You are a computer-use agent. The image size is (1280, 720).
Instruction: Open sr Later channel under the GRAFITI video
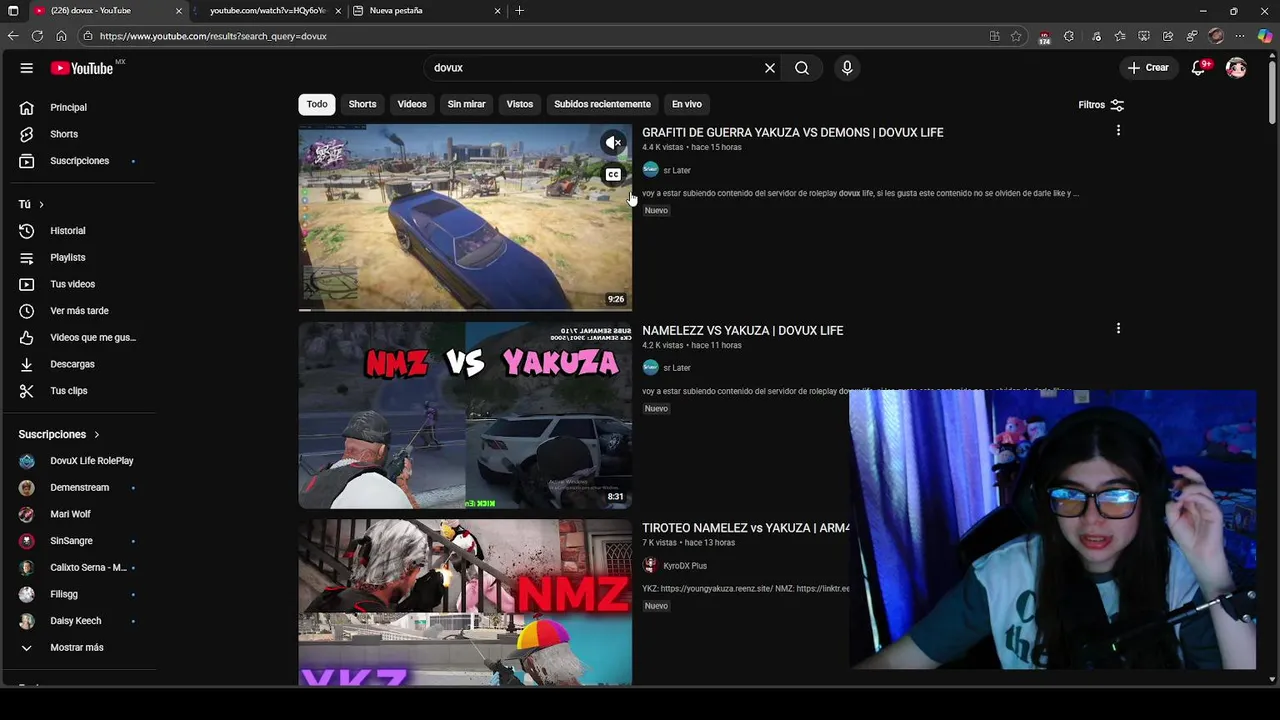click(677, 170)
